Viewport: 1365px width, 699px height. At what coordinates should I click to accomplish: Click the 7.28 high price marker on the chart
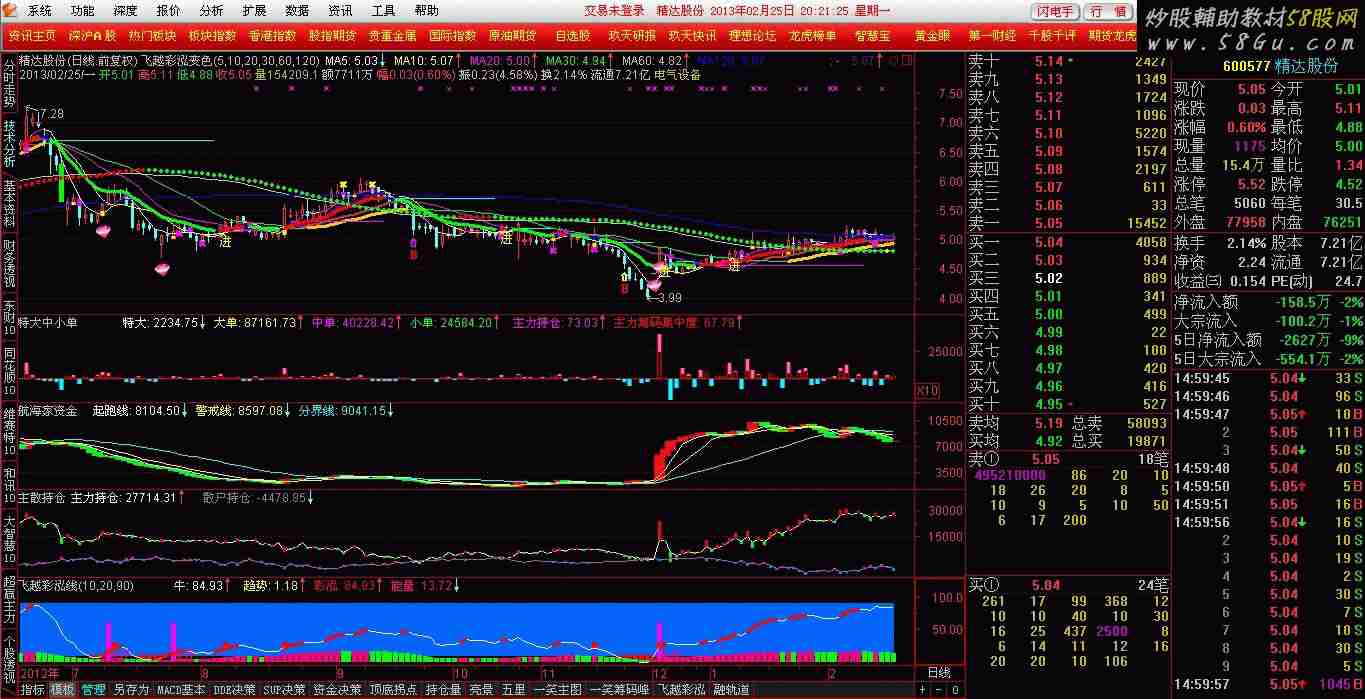pyautogui.click(x=50, y=114)
